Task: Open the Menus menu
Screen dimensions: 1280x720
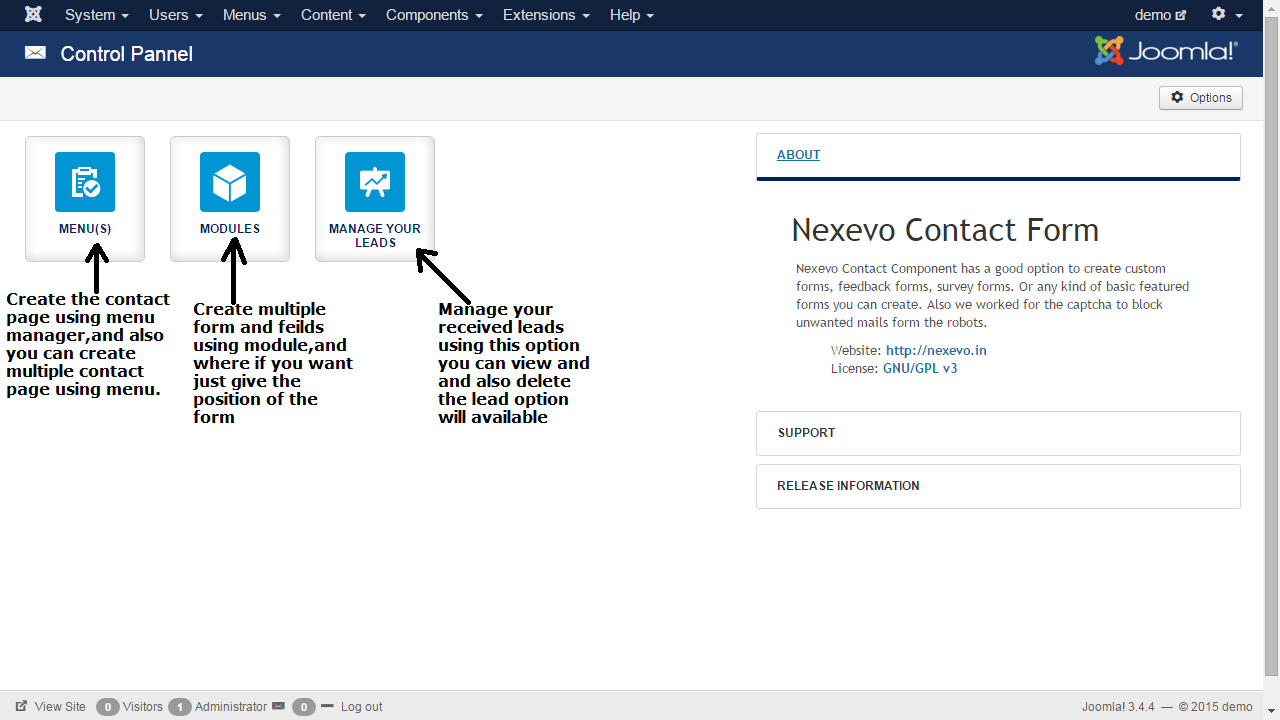Action: [251, 15]
